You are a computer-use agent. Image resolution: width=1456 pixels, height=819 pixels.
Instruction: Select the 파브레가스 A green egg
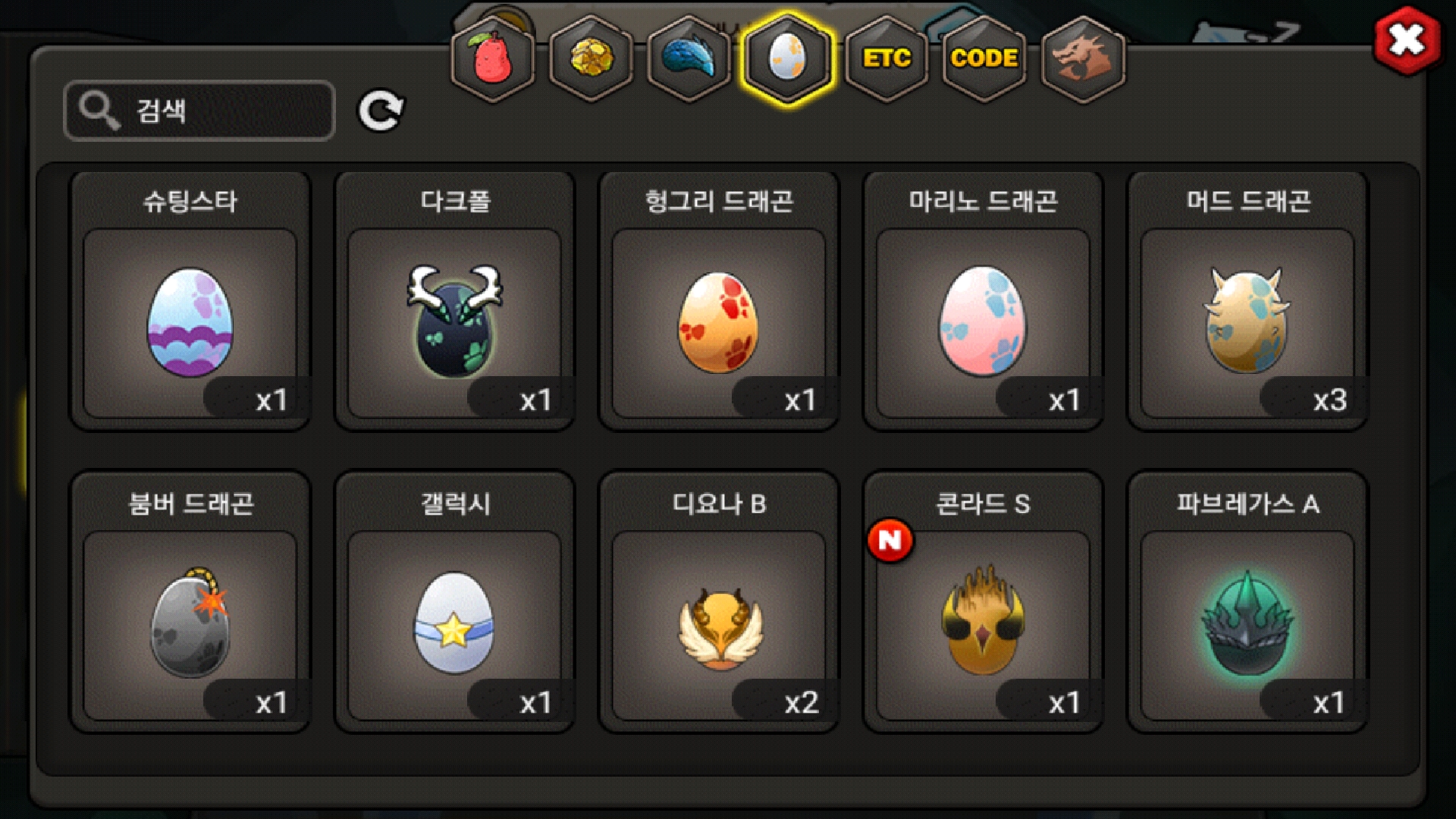[x=1247, y=603]
